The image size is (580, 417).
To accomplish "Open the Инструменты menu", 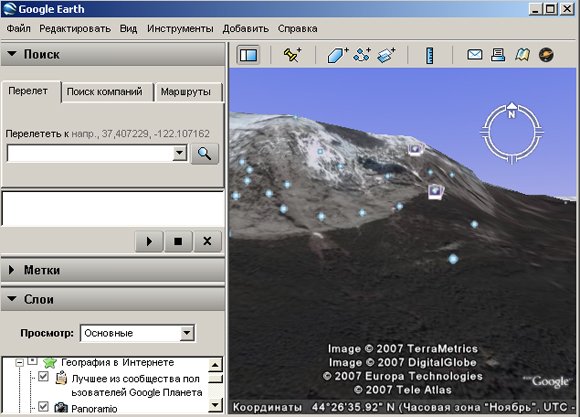I will 180,28.
